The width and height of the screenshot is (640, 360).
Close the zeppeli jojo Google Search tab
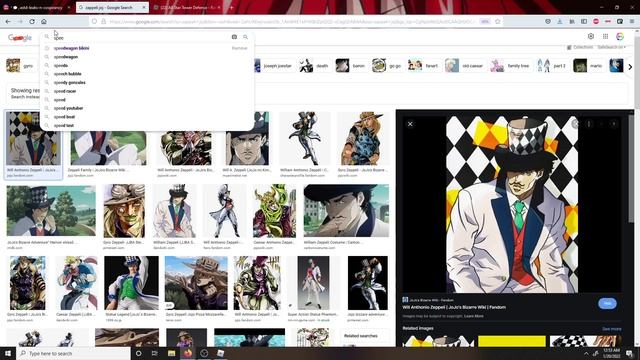coord(144,7)
